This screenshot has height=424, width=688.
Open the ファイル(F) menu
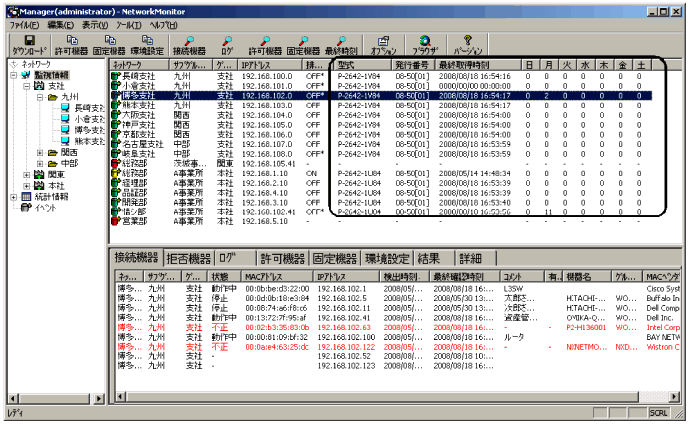click(23, 23)
